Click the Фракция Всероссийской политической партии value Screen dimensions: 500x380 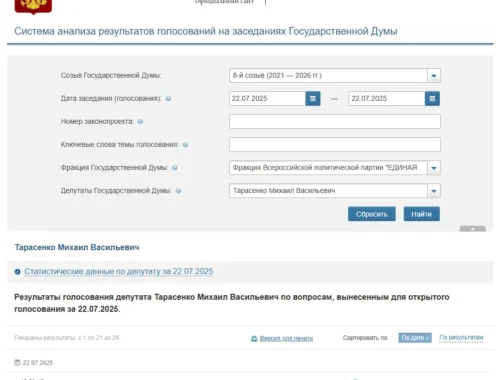(325, 168)
